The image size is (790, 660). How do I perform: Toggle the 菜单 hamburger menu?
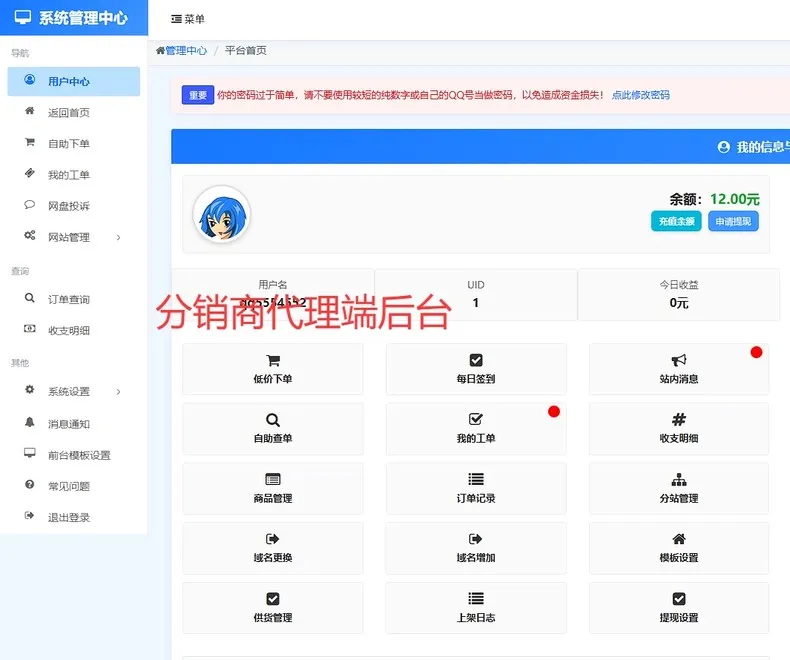[x=188, y=19]
